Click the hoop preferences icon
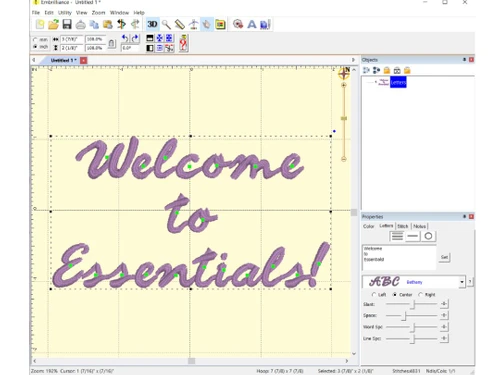 pyautogui.click(x=220, y=24)
